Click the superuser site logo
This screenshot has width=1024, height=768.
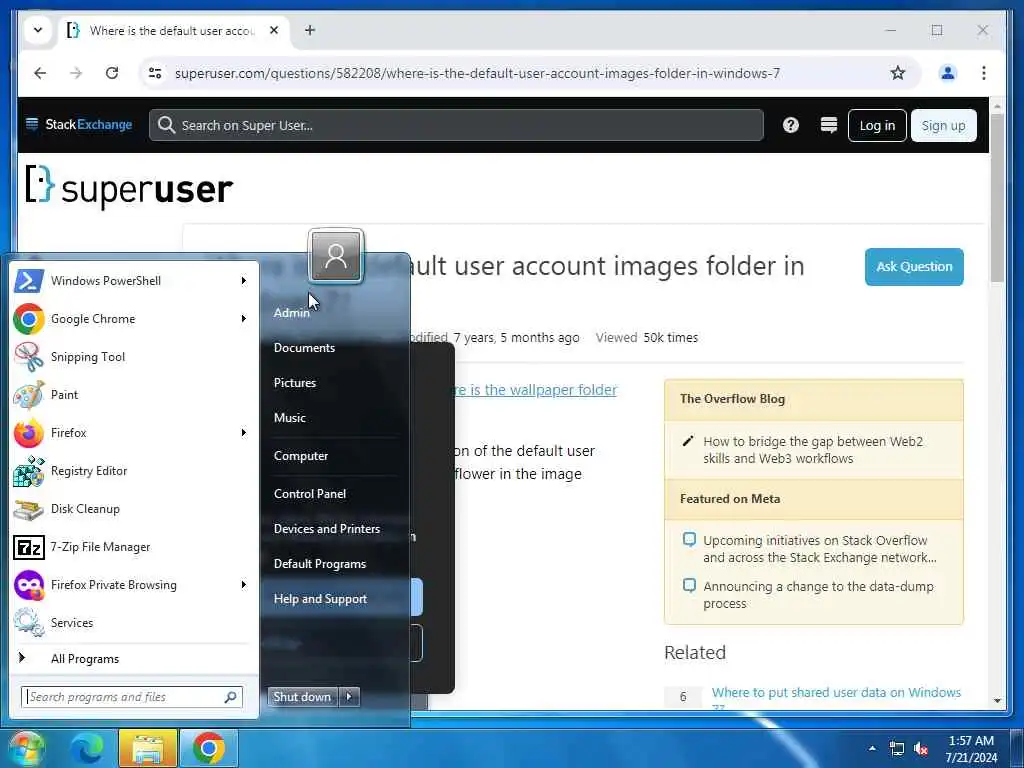coord(129,187)
